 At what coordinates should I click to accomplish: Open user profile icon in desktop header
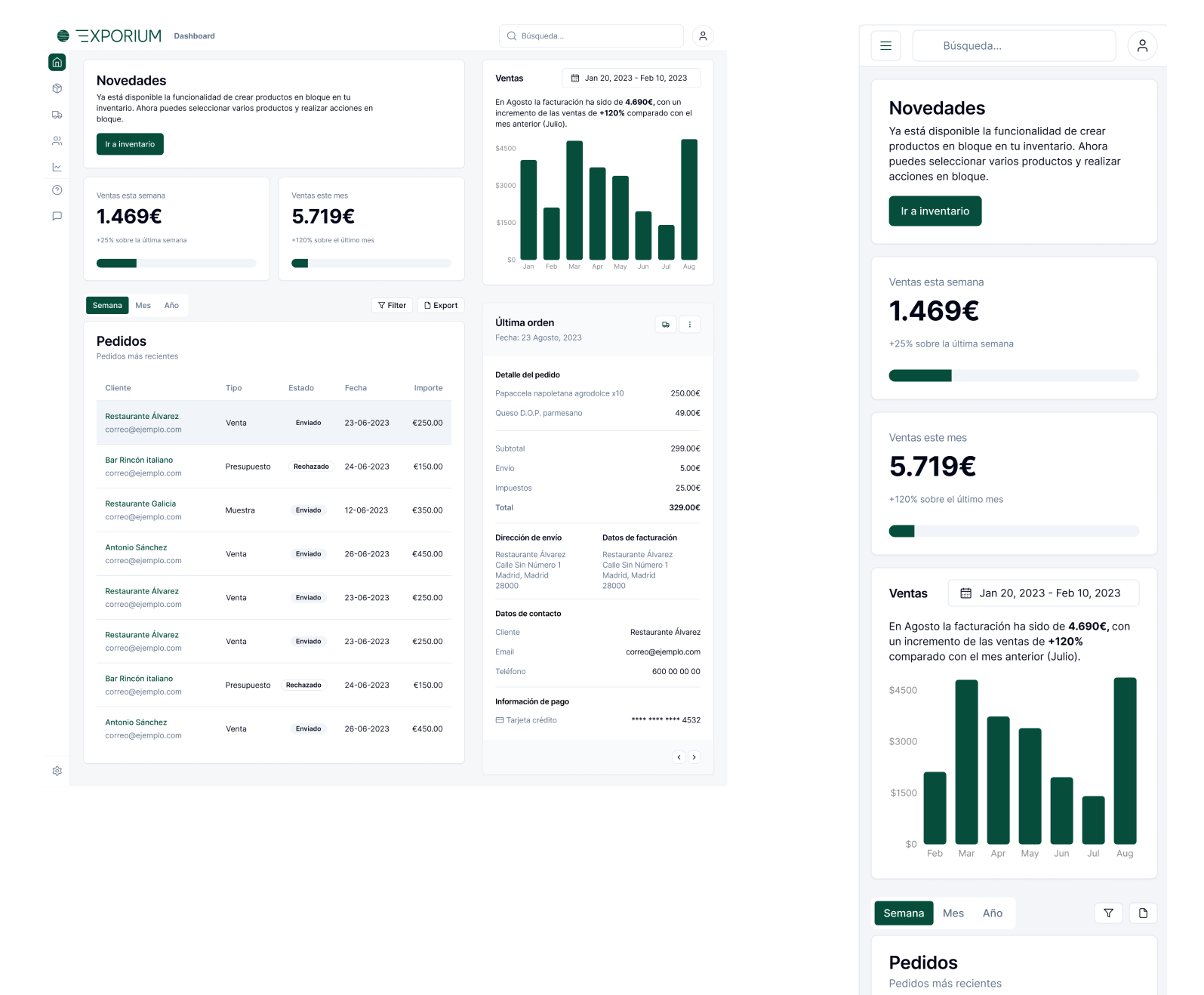(x=703, y=35)
